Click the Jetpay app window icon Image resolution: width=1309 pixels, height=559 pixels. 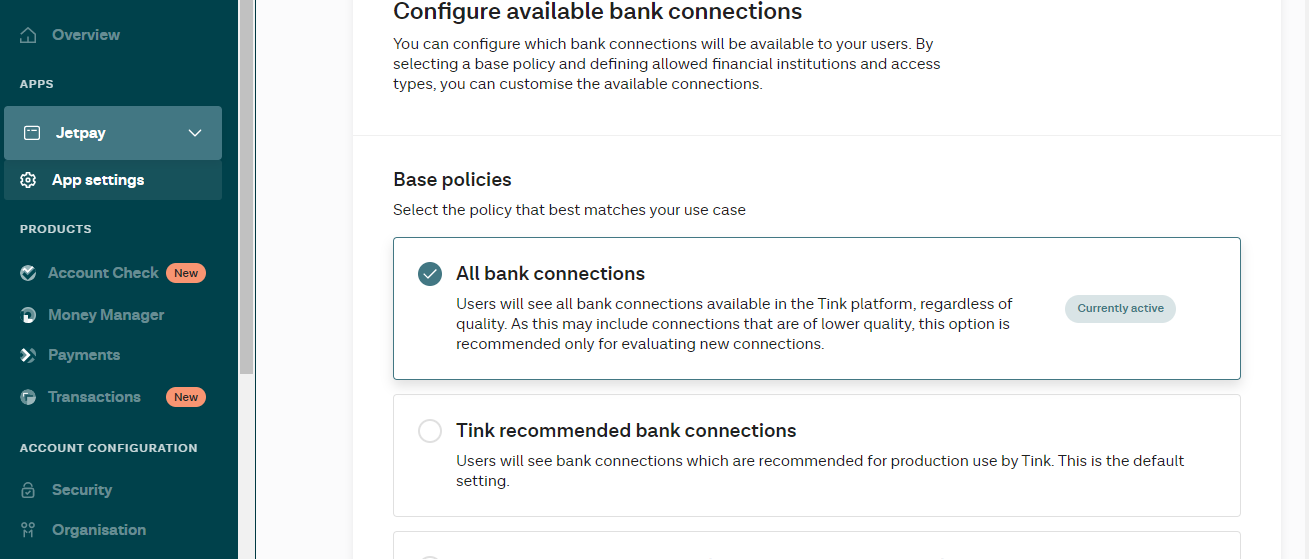click(32, 133)
